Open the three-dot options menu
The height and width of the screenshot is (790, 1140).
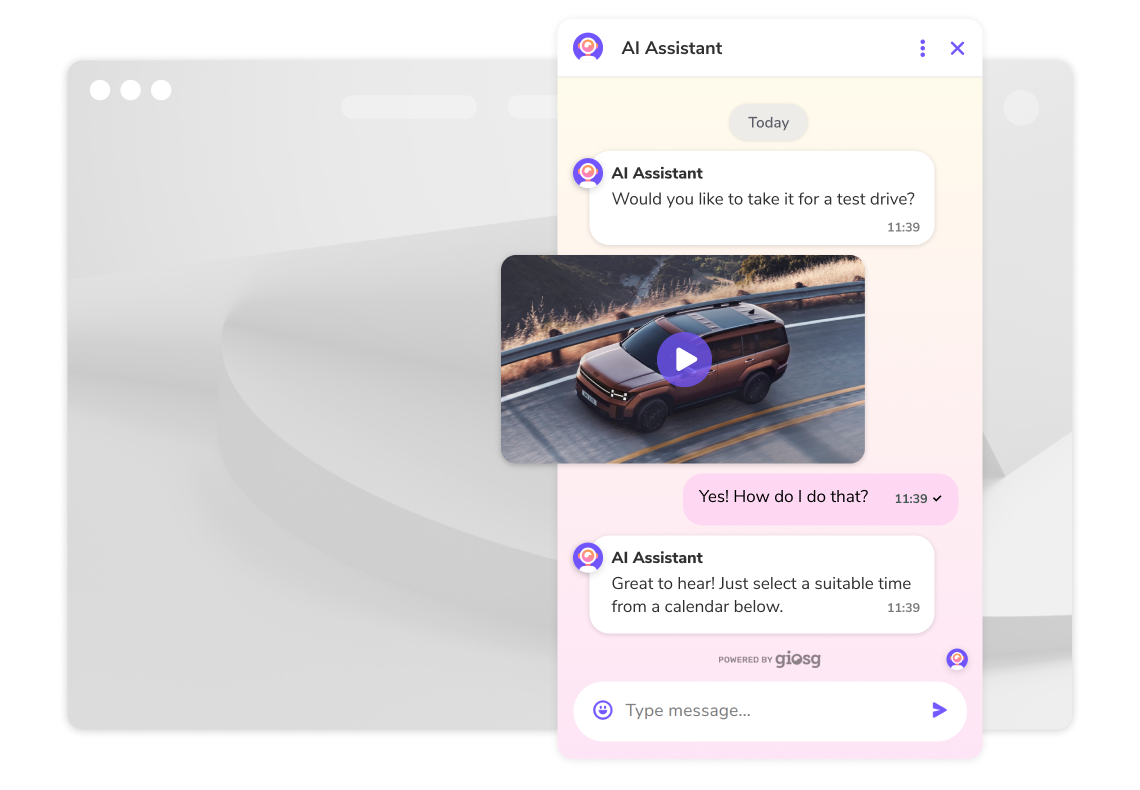coord(922,47)
